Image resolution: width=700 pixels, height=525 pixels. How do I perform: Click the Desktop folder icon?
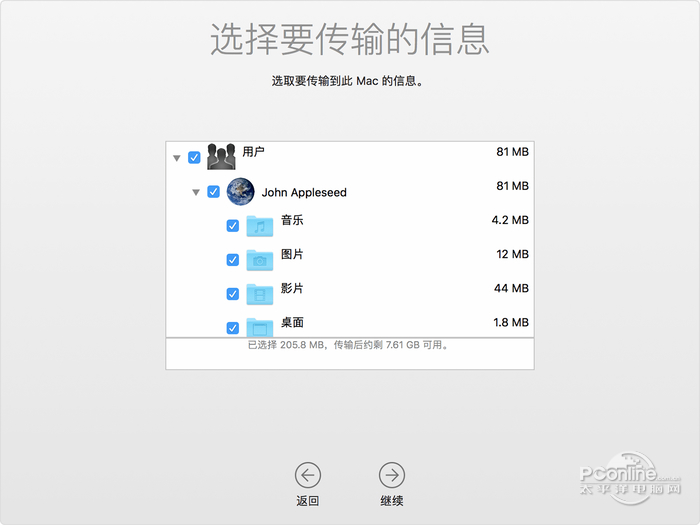click(x=260, y=327)
